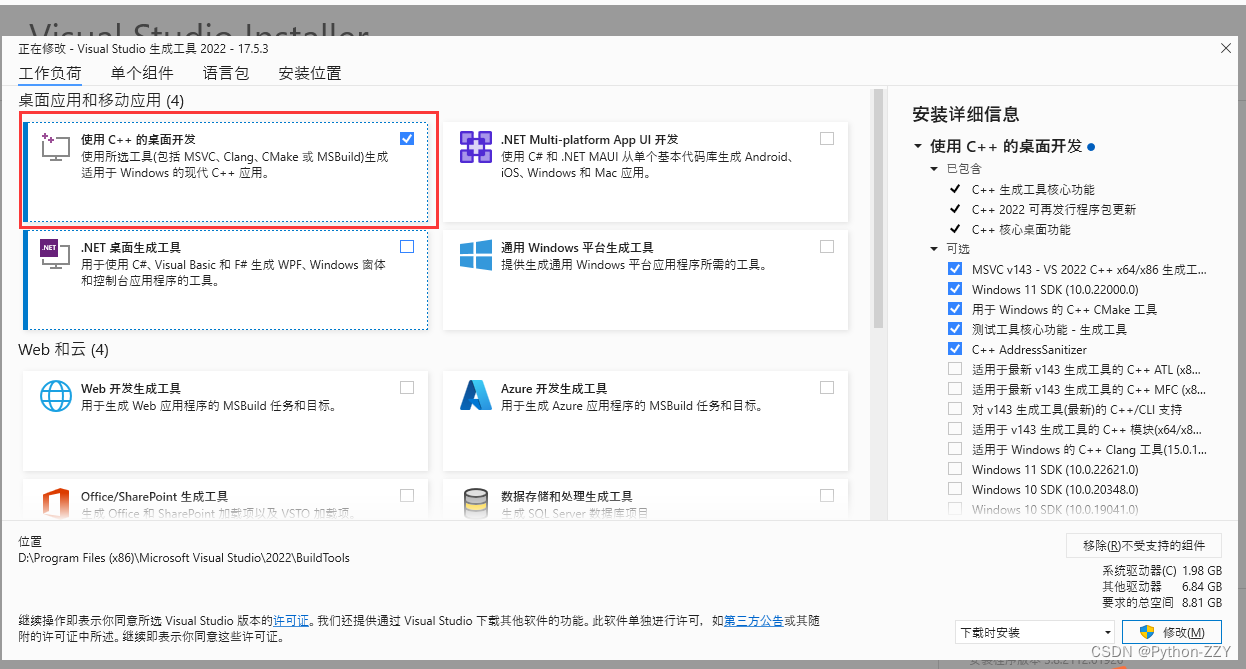Close the modify dialog with X button

1226,48
